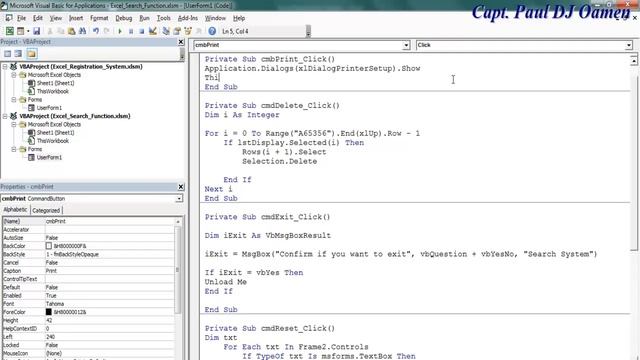640x360 pixels.
Task: Click the 'Private Sub cmdDelete_Click()' code line
Action: point(272,106)
